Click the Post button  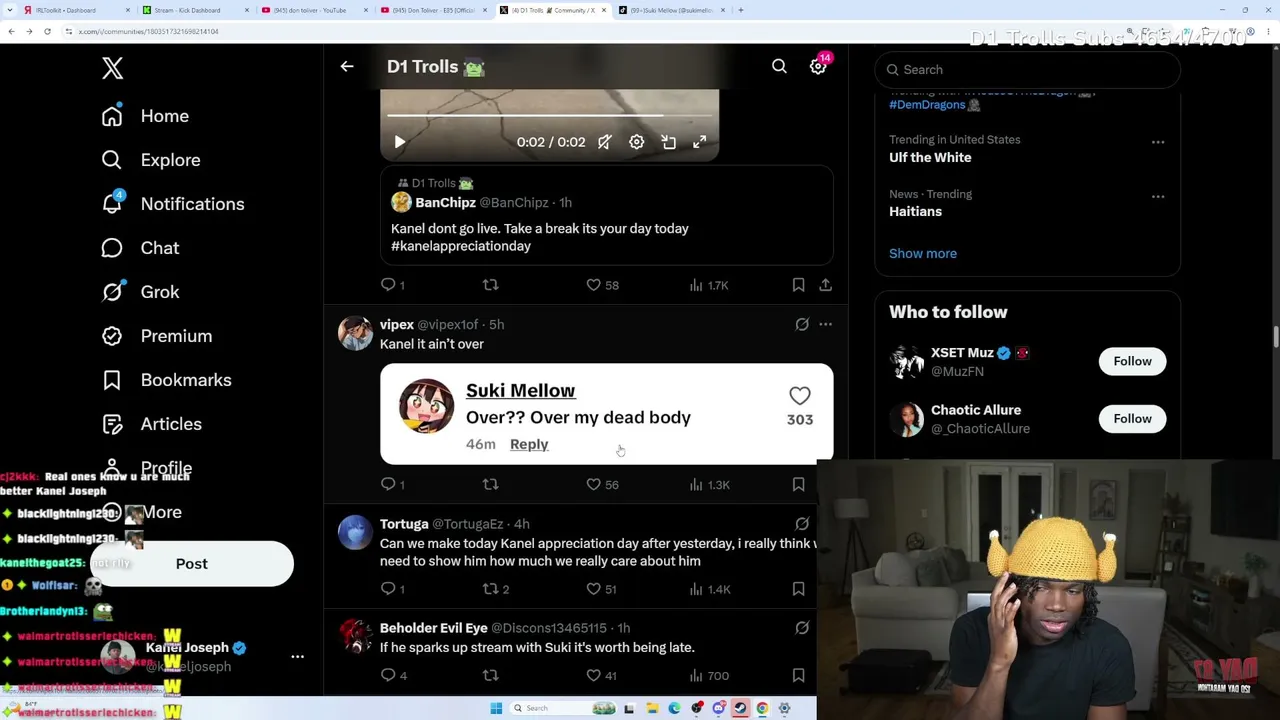point(192,564)
